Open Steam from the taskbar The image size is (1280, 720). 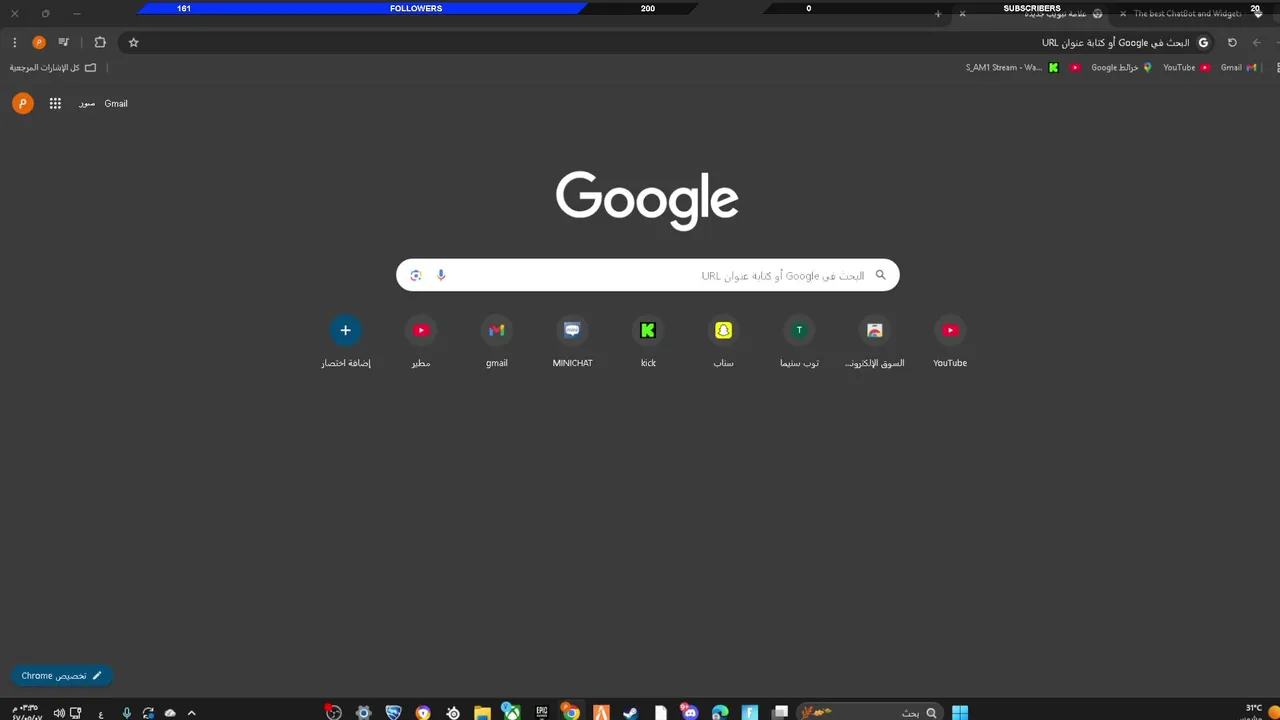(x=630, y=712)
